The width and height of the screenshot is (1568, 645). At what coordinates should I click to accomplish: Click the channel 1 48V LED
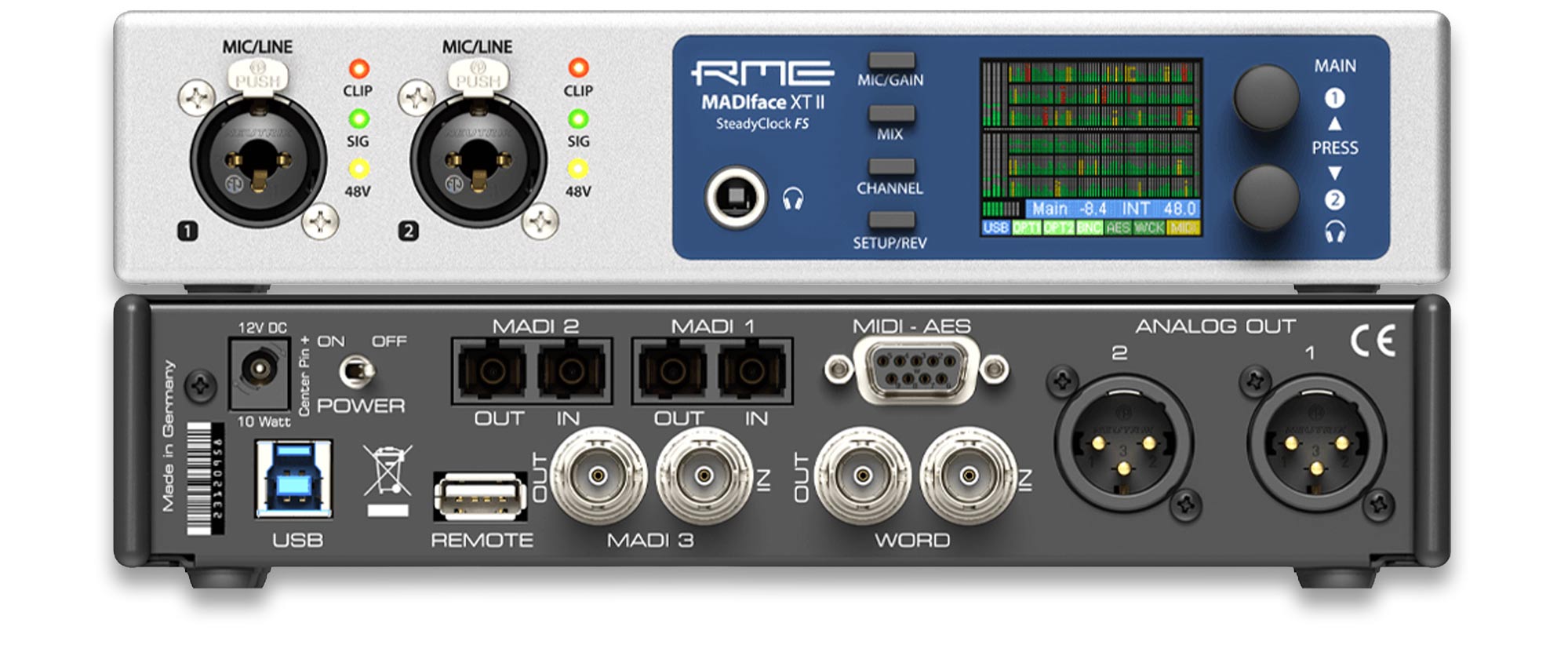(x=358, y=169)
